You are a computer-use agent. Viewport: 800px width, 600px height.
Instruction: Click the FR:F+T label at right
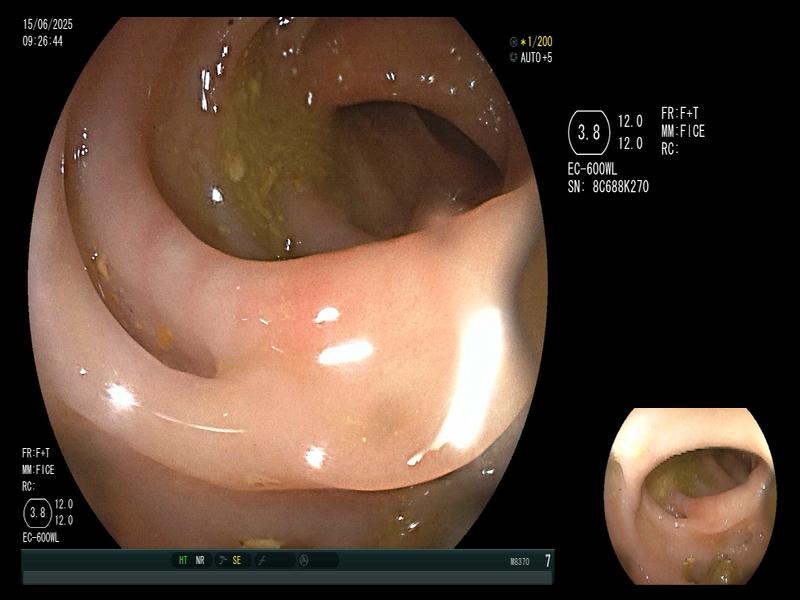(680, 113)
